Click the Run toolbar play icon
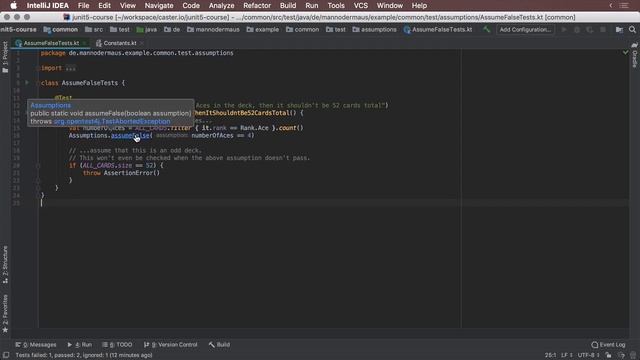Screen dimensions: 640x360 [x=564, y=29]
